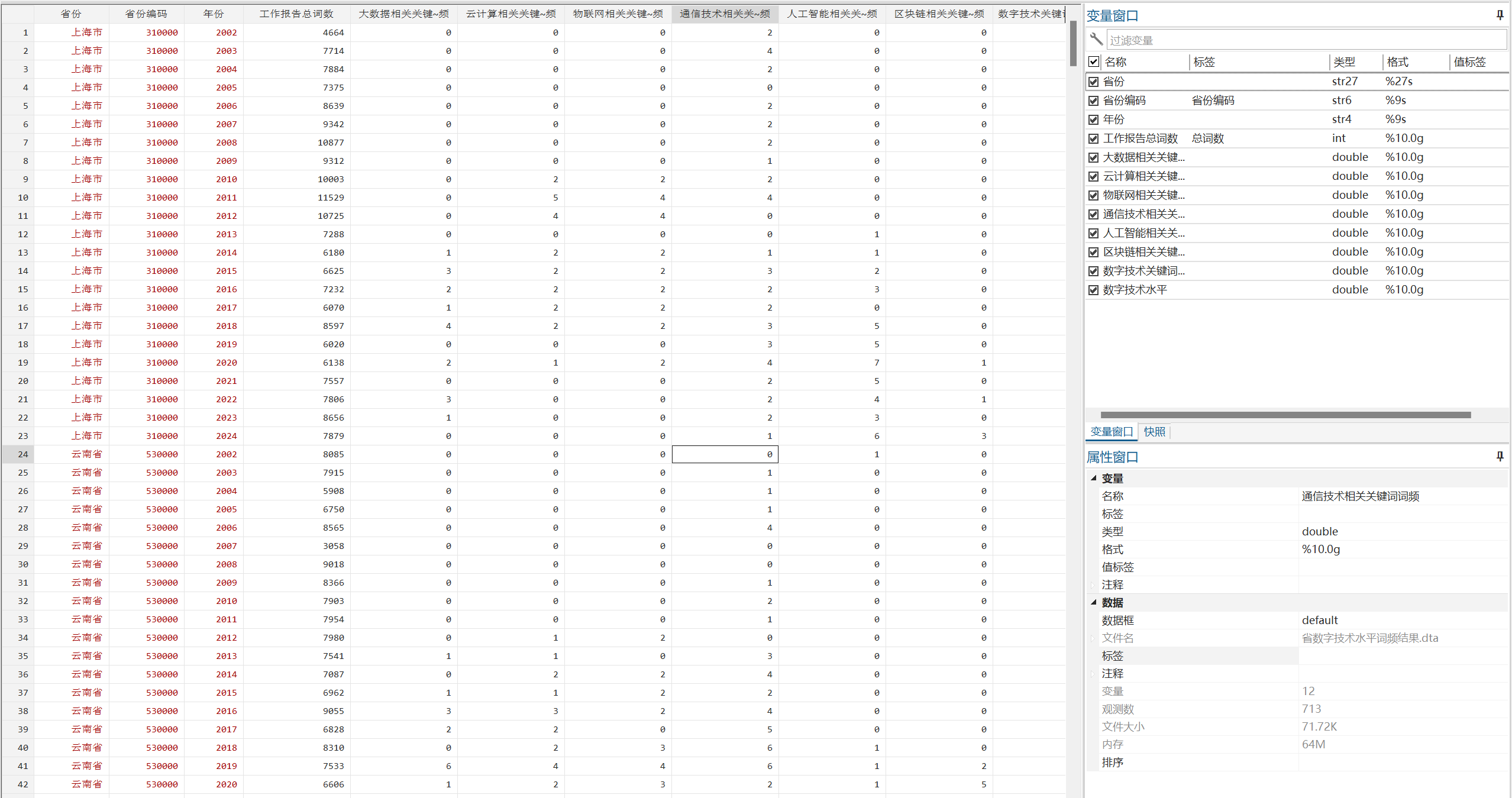Viewport: 1512px width, 798px height.
Task: Collapse the 变量 section in properties
Action: point(1094,478)
